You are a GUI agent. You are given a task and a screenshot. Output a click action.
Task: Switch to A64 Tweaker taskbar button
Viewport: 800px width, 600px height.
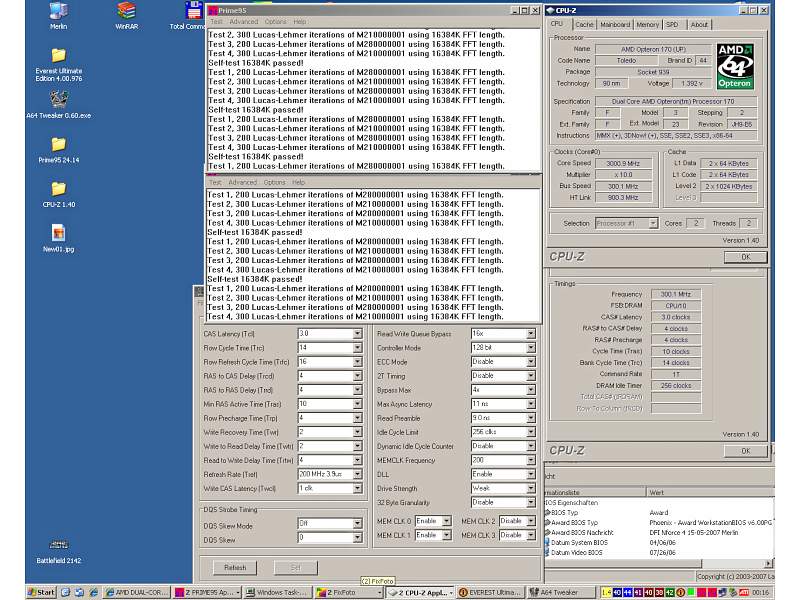[x=560, y=592]
